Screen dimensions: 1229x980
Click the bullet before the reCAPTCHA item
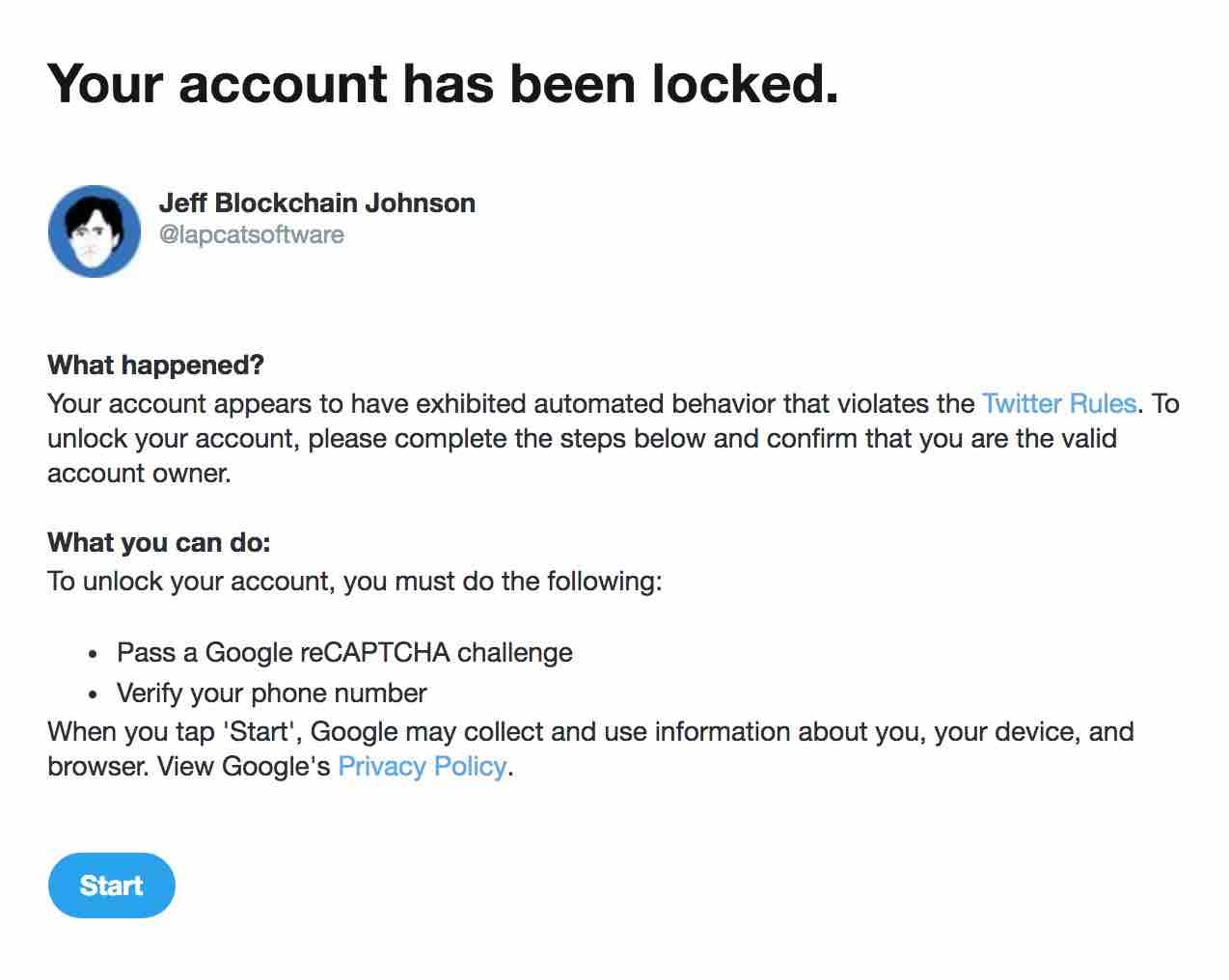point(93,654)
